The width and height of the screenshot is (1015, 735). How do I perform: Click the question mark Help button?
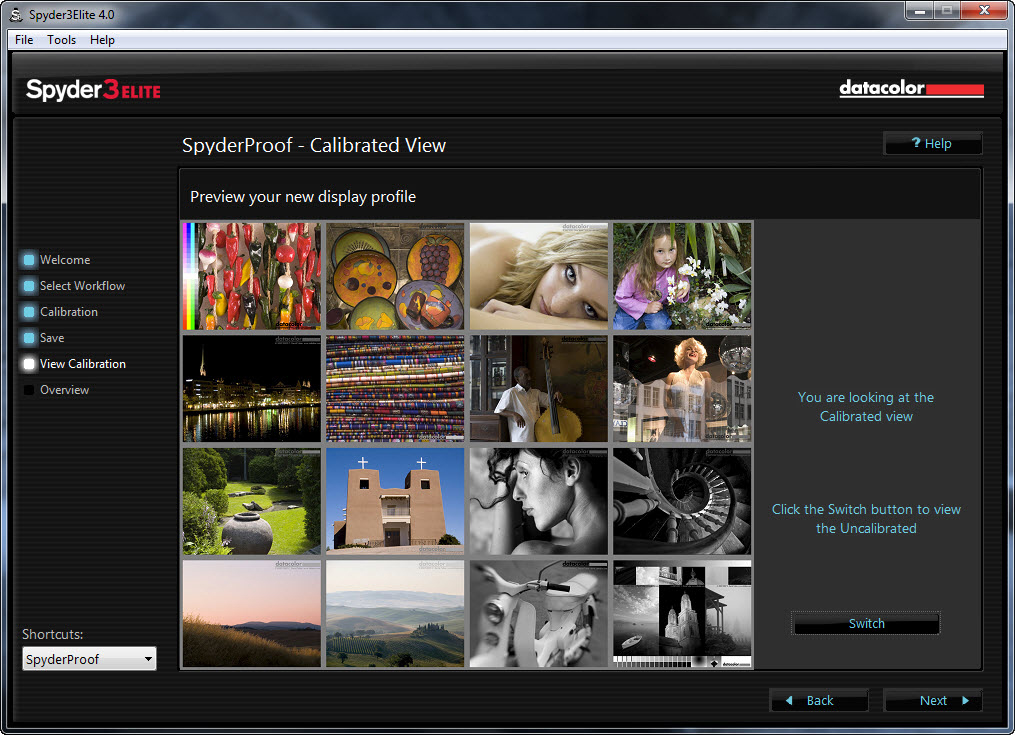(x=932, y=144)
